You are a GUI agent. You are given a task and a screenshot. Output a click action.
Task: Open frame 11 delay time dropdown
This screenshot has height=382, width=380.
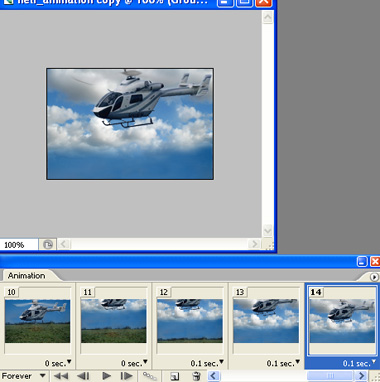click(x=134, y=363)
